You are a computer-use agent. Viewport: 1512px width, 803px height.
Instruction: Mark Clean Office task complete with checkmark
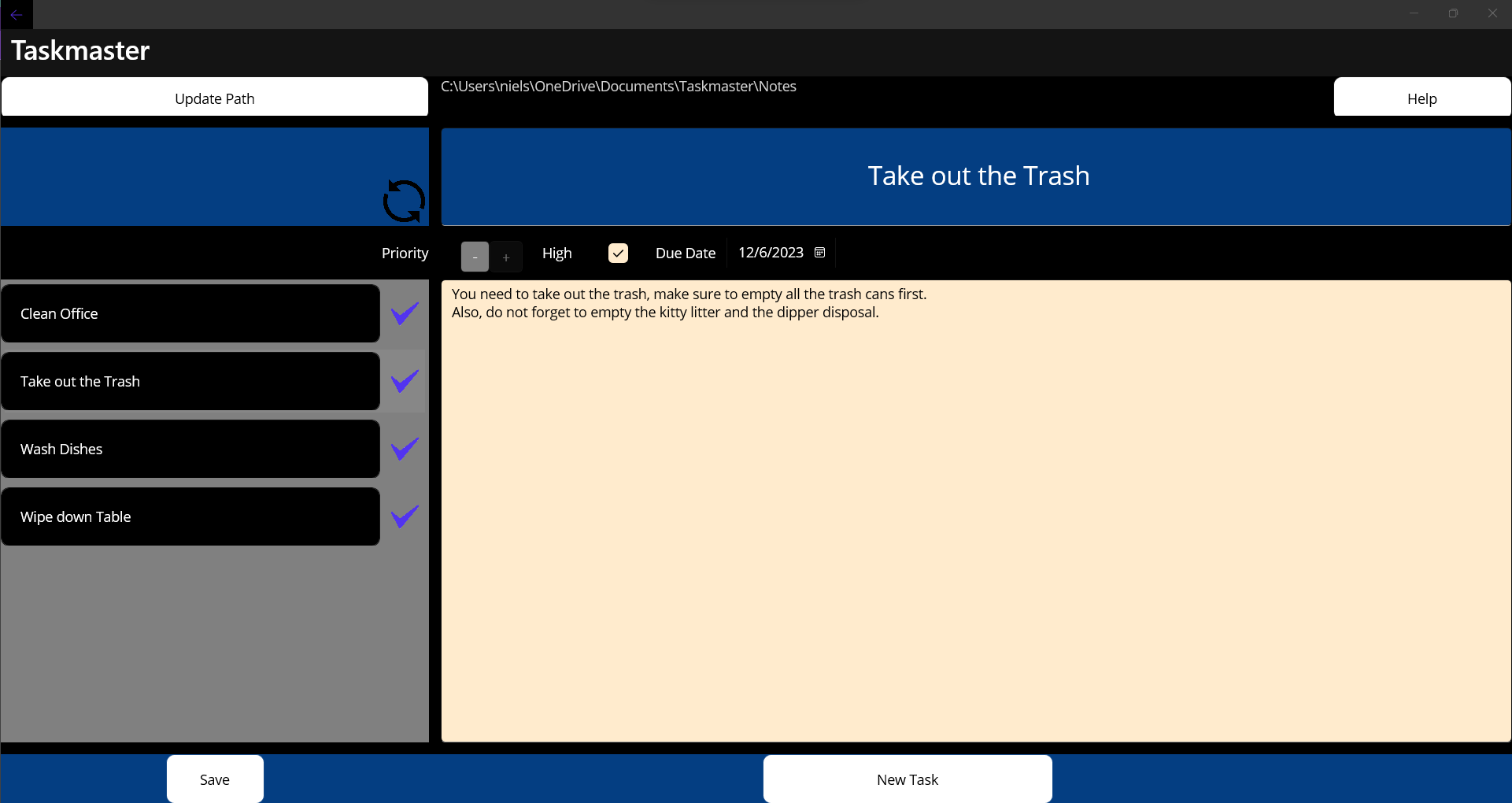(x=405, y=313)
